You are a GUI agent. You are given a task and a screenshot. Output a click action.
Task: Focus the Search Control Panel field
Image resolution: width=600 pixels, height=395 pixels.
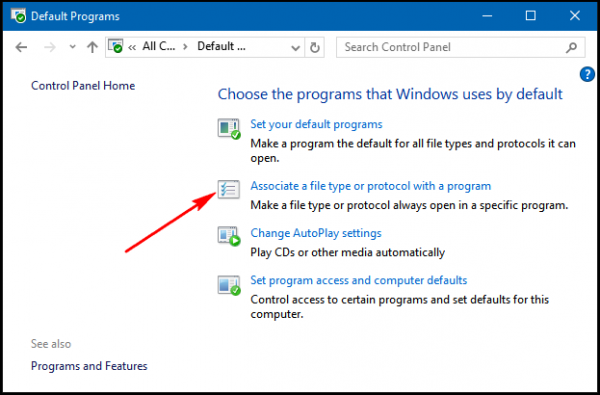pyautogui.click(x=452, y=47)
